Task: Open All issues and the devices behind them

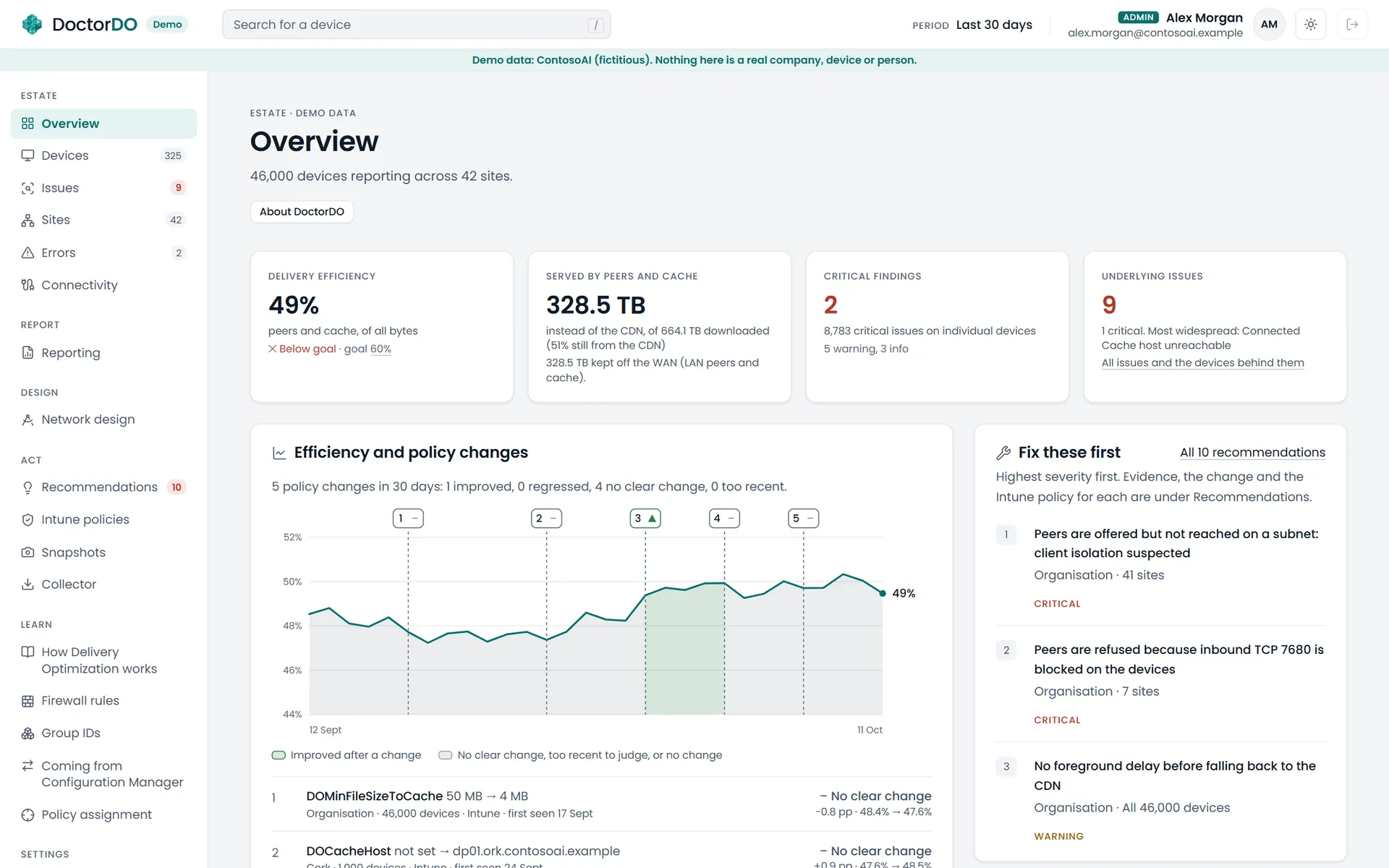Action: tap(1202, 363)
